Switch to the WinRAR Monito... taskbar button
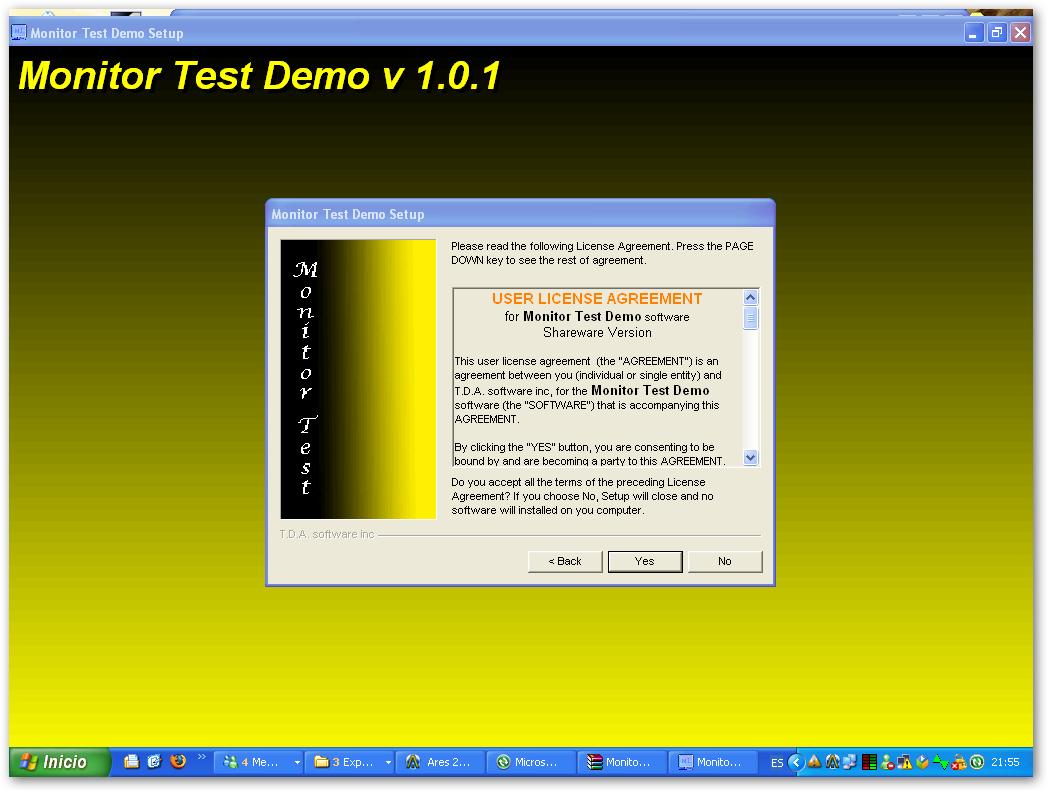 coord(622,762)
